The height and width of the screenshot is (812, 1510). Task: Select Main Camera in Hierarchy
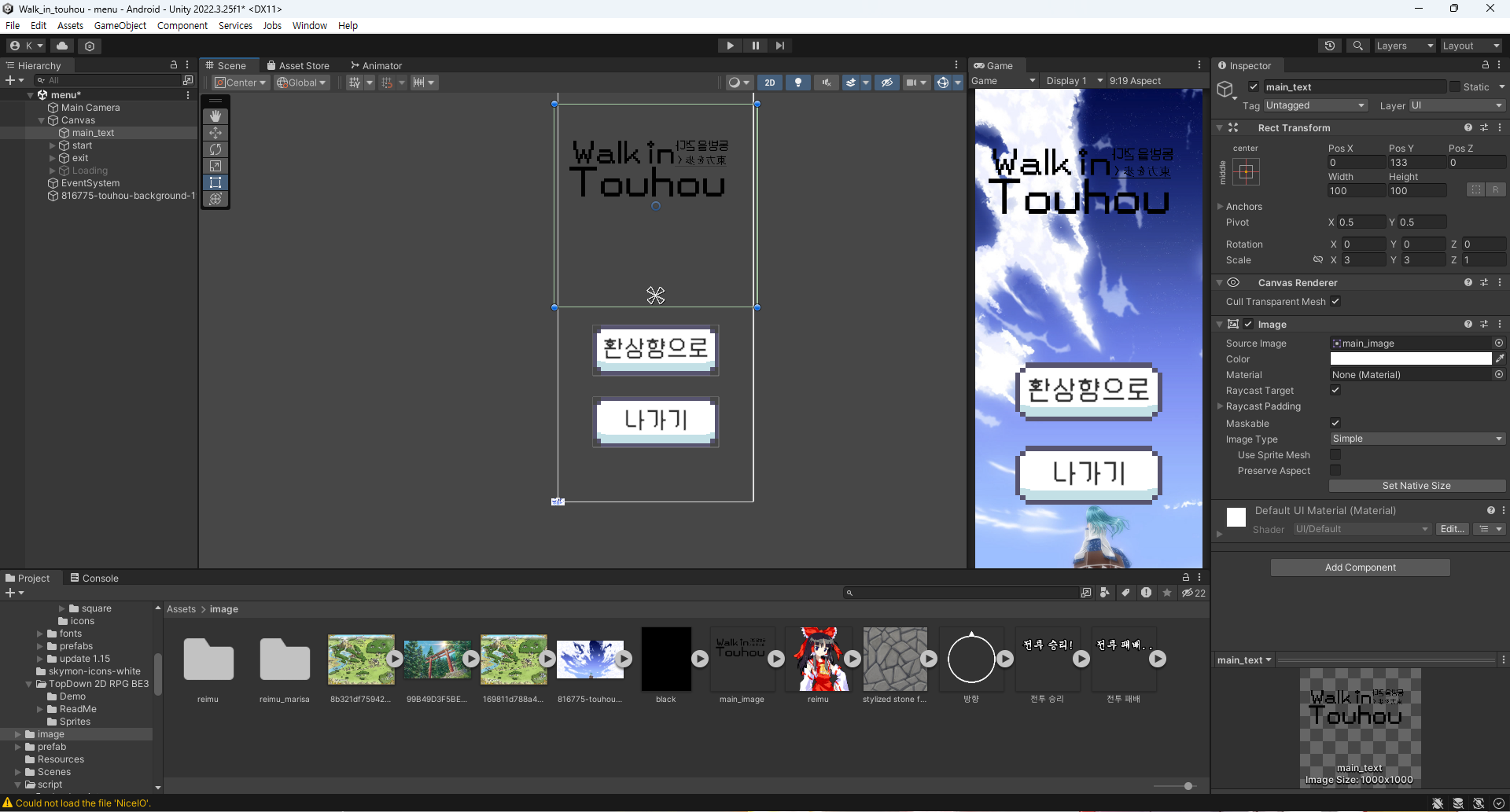[90, 108]
